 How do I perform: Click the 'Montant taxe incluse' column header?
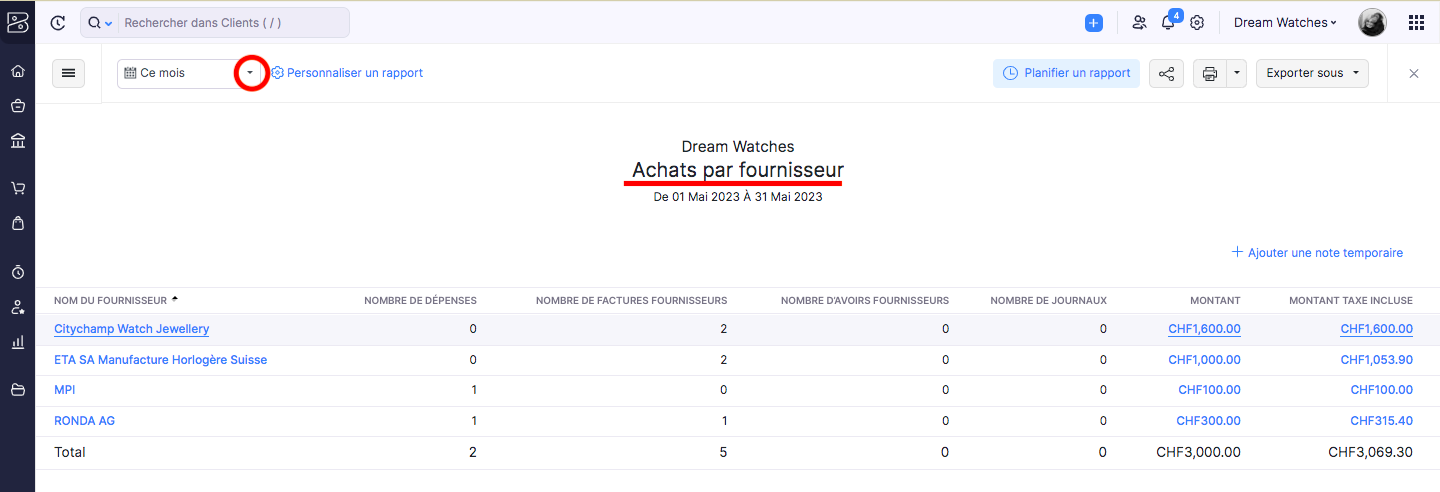[x=1351, y=300]
